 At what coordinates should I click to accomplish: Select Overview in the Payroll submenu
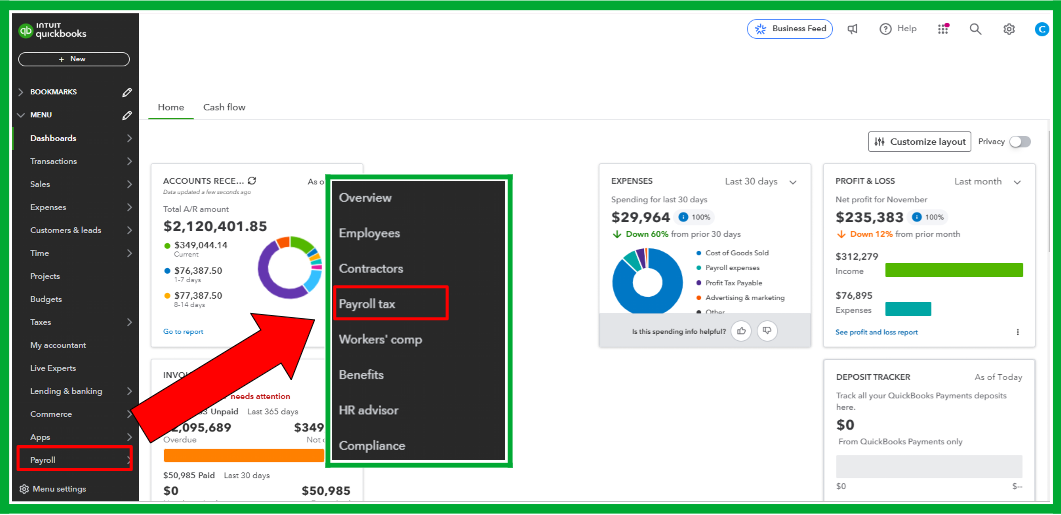point(365,198)
